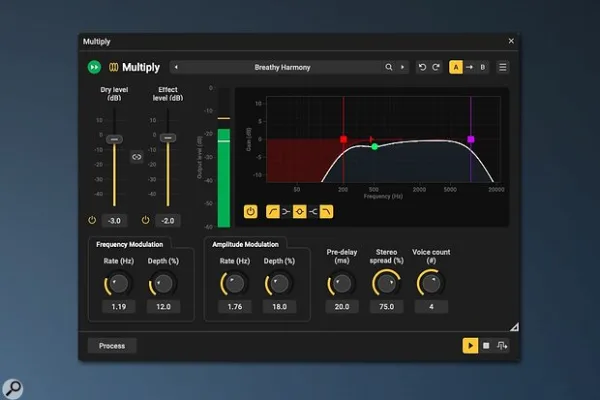Click the signal routing icon before low-pass button
This screenshot has width=600, height=400.
(x=313, y=212)
